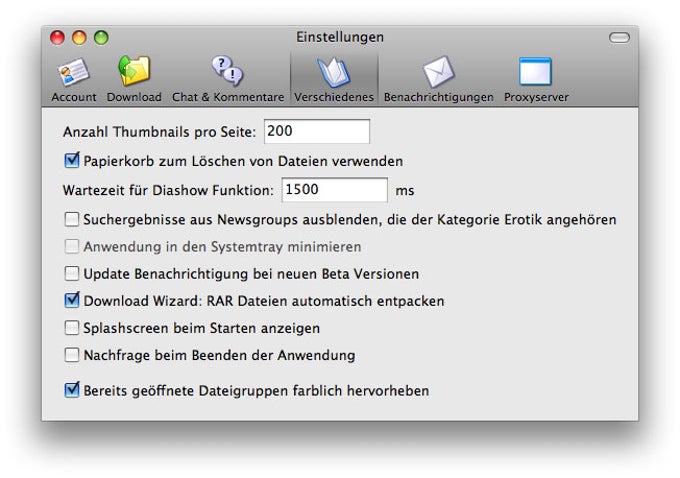Click the Benachrichtigungen tab label
Image resolution: width=680 pixels, height=478 pixels.
pos(439,97)
